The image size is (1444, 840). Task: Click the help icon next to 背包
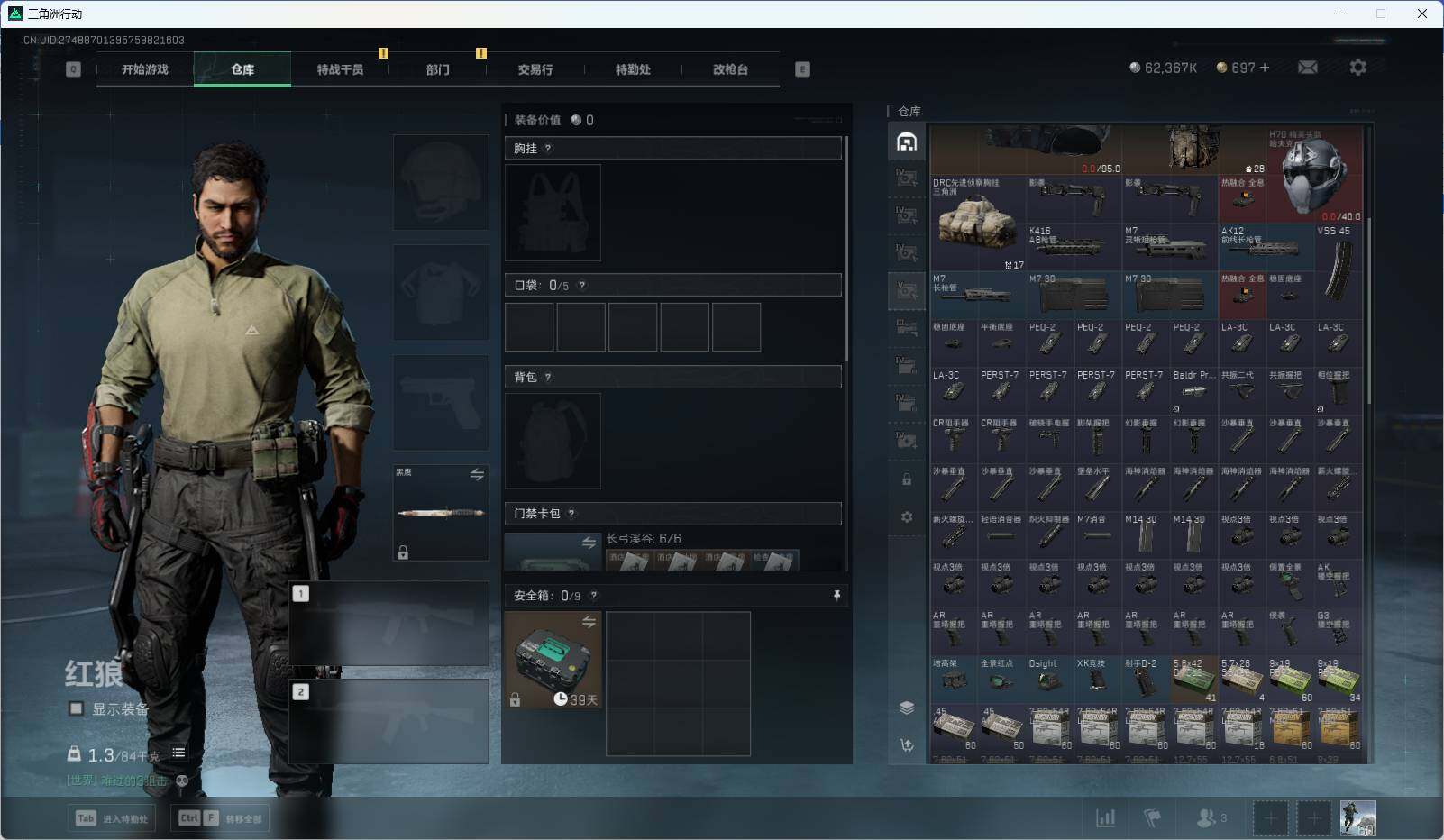click(547, 378)
